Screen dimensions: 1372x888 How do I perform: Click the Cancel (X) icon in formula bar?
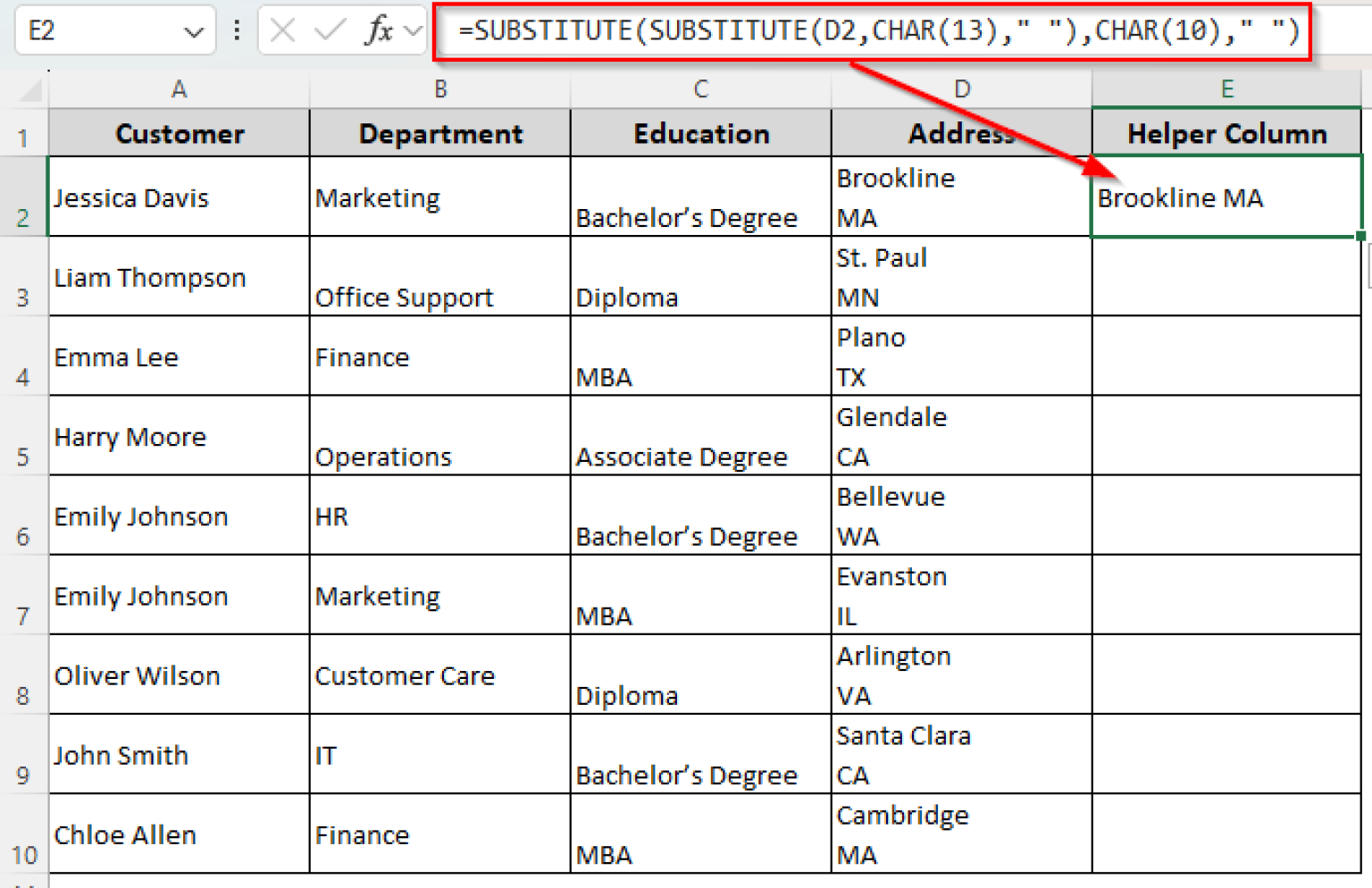[x=281, y=29]
